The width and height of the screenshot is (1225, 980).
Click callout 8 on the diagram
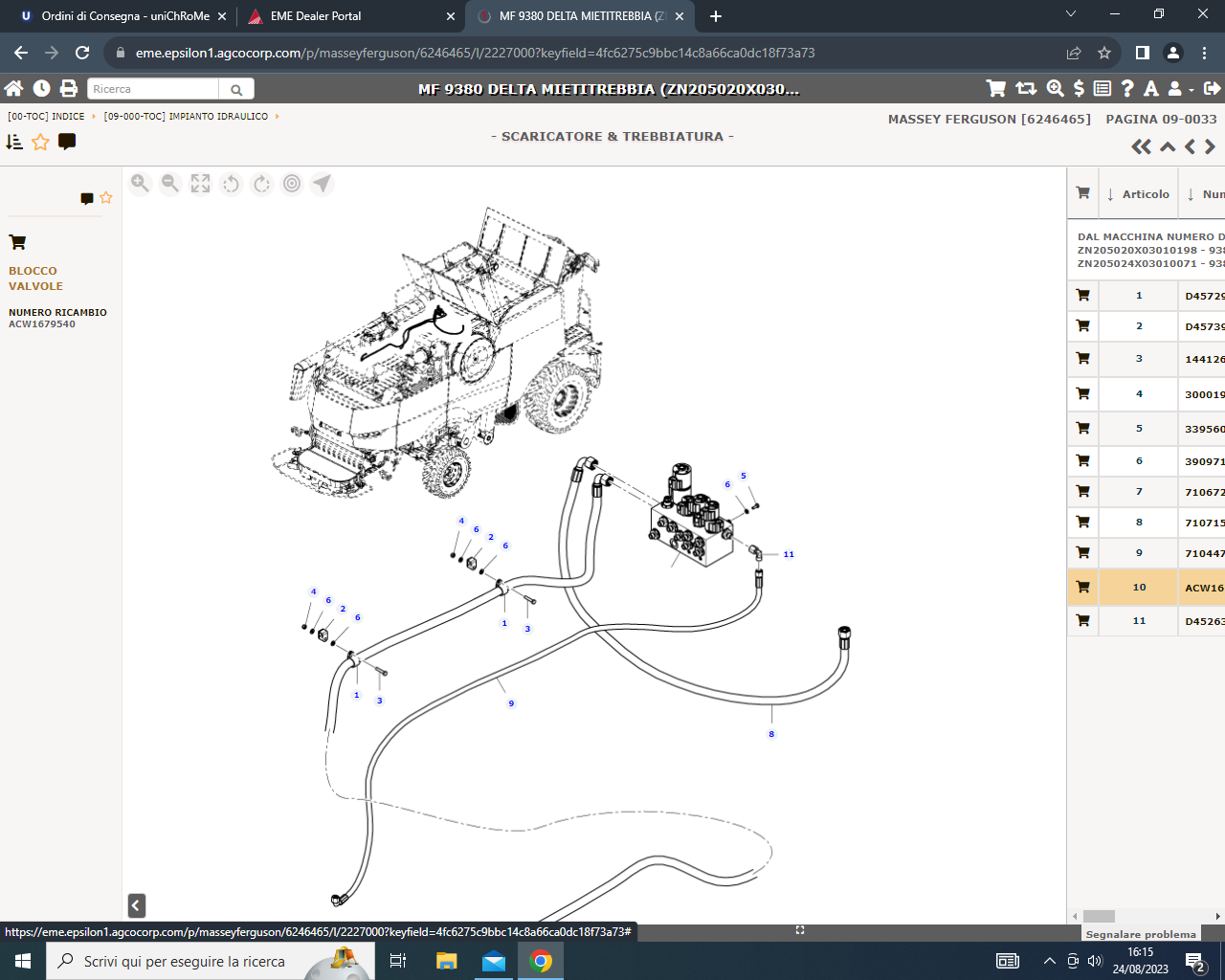coord(771,734)
